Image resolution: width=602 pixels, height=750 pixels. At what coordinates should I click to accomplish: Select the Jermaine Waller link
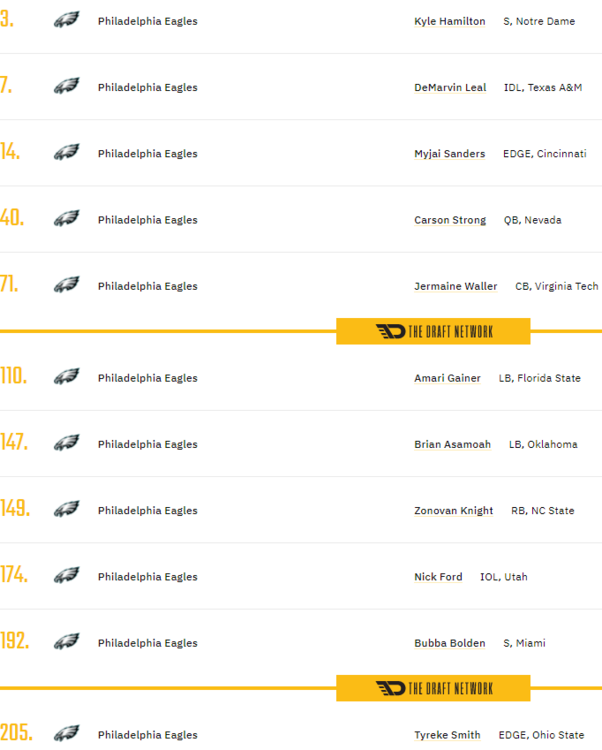click(x=455, y=286)
